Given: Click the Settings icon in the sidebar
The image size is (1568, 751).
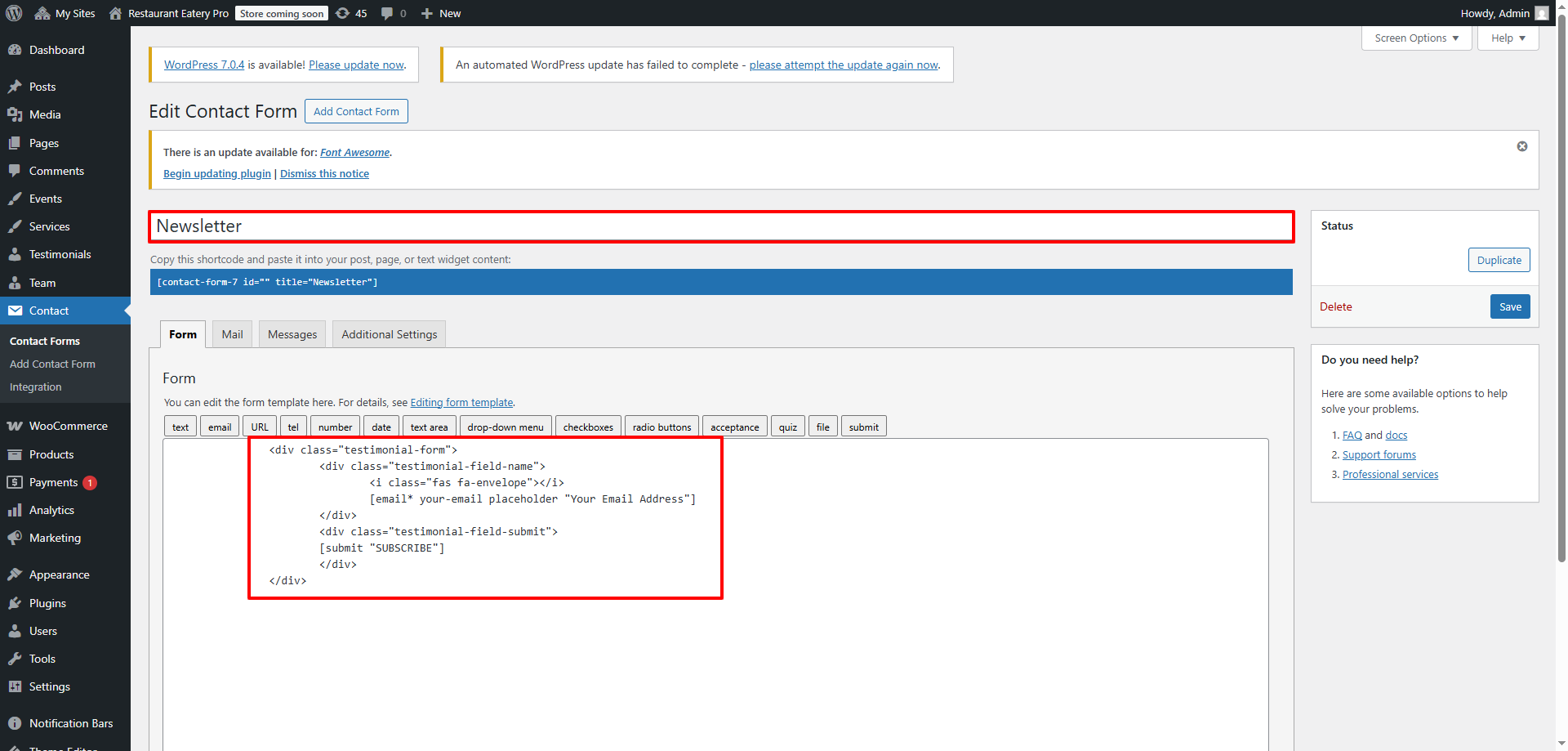Looking at the screenshot, I should [15, 686].
